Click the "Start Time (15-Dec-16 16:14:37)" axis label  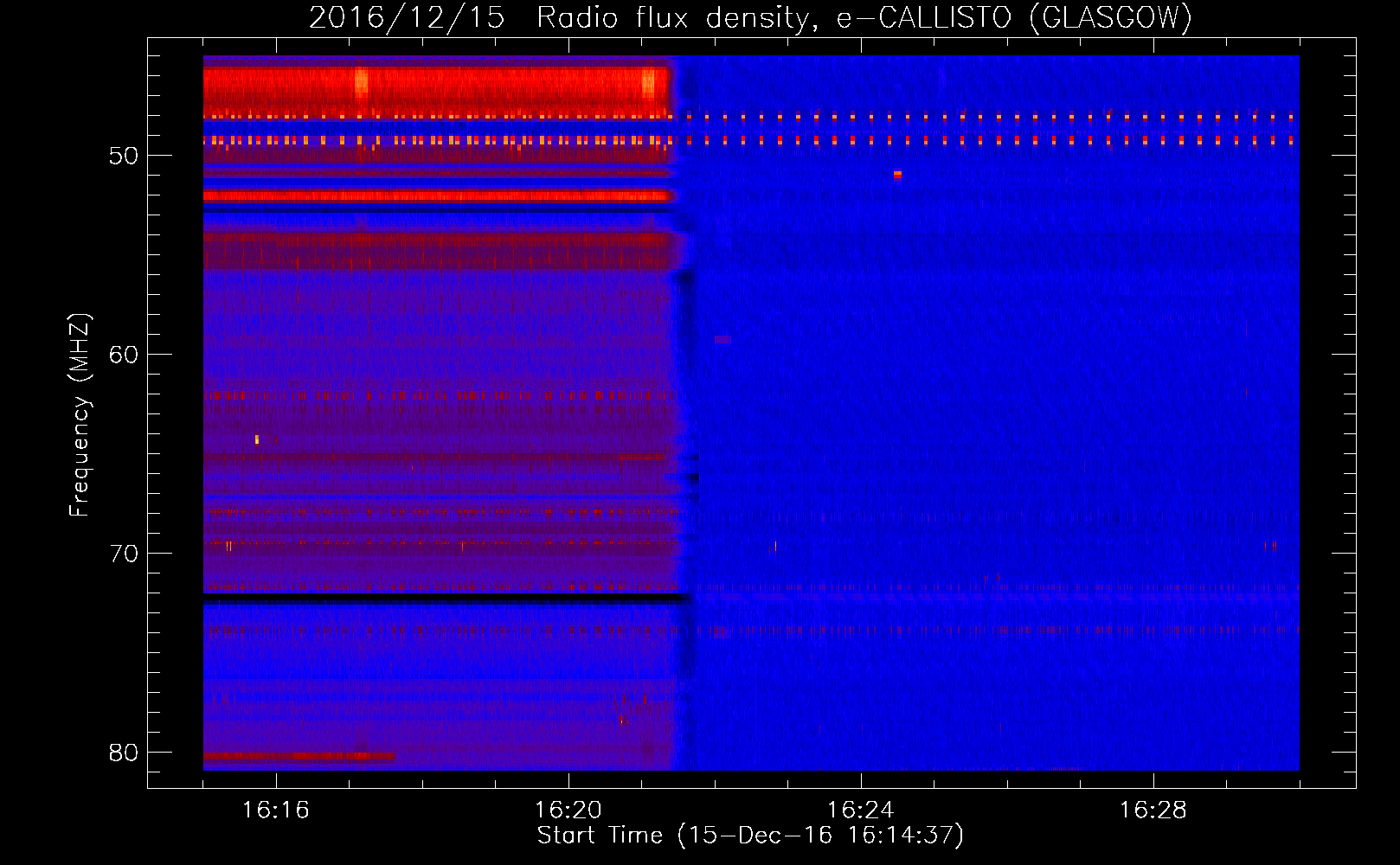[x=750, y=836]
